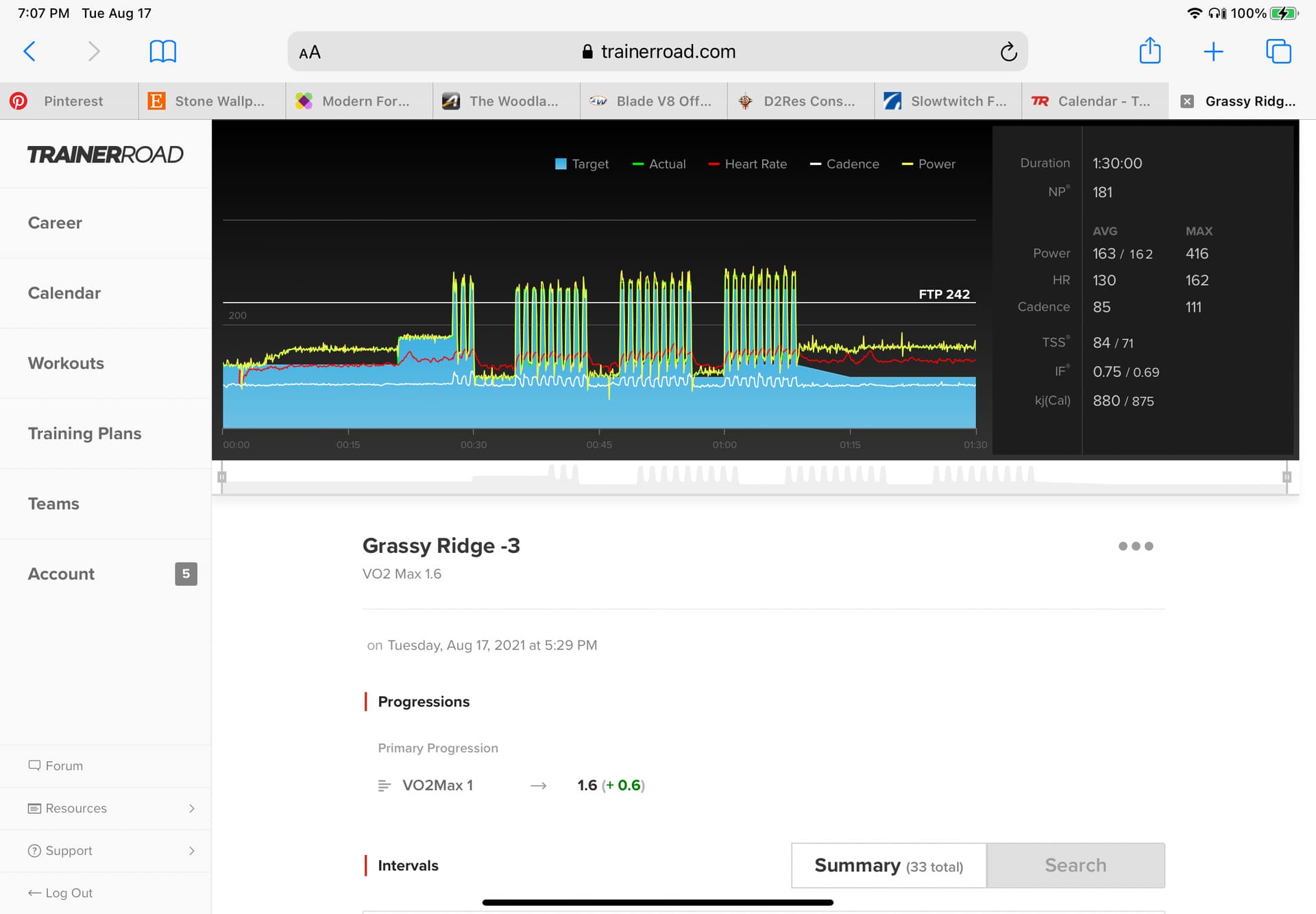
Task: Select the intervals Search button
Action: pos(1075,865)
